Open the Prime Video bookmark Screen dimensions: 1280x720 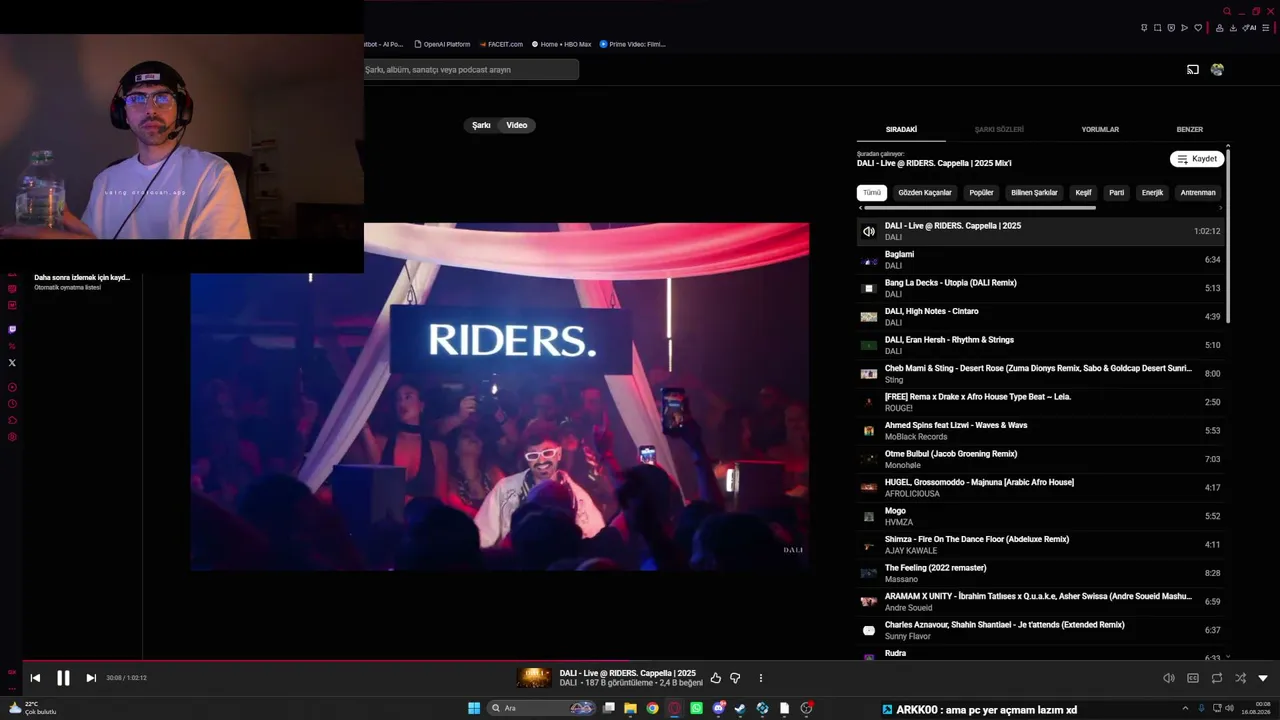tap(632, 44)
